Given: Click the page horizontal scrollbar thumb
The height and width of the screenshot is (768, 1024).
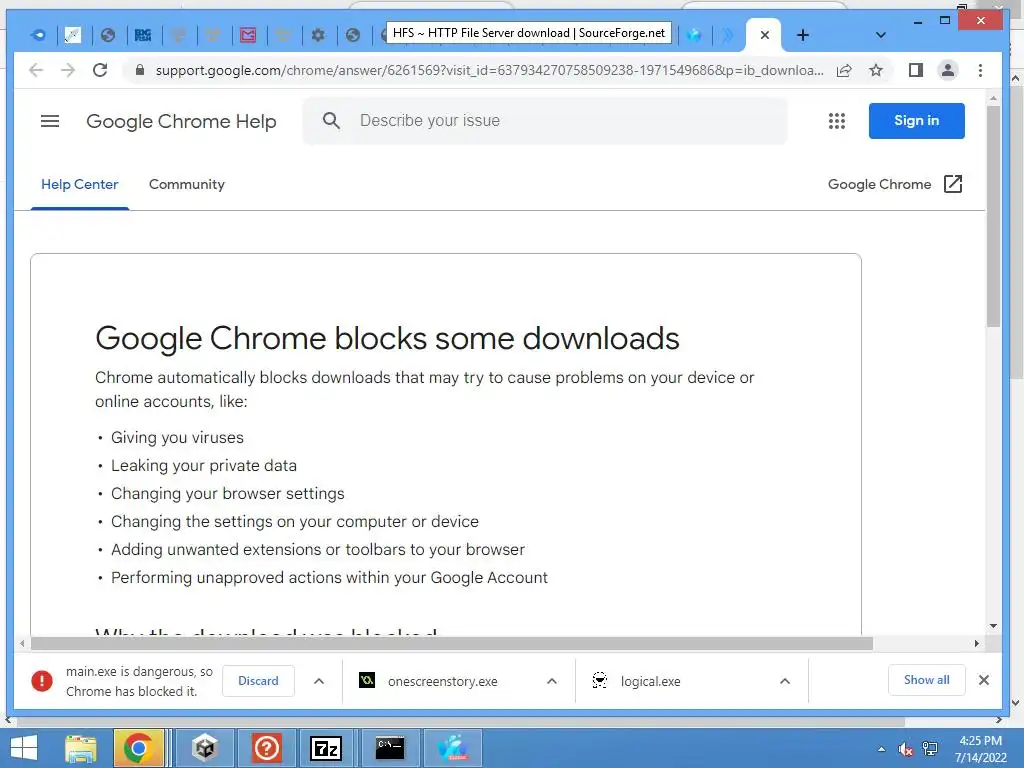Looking at the screenshot, I should pos(451,643).
